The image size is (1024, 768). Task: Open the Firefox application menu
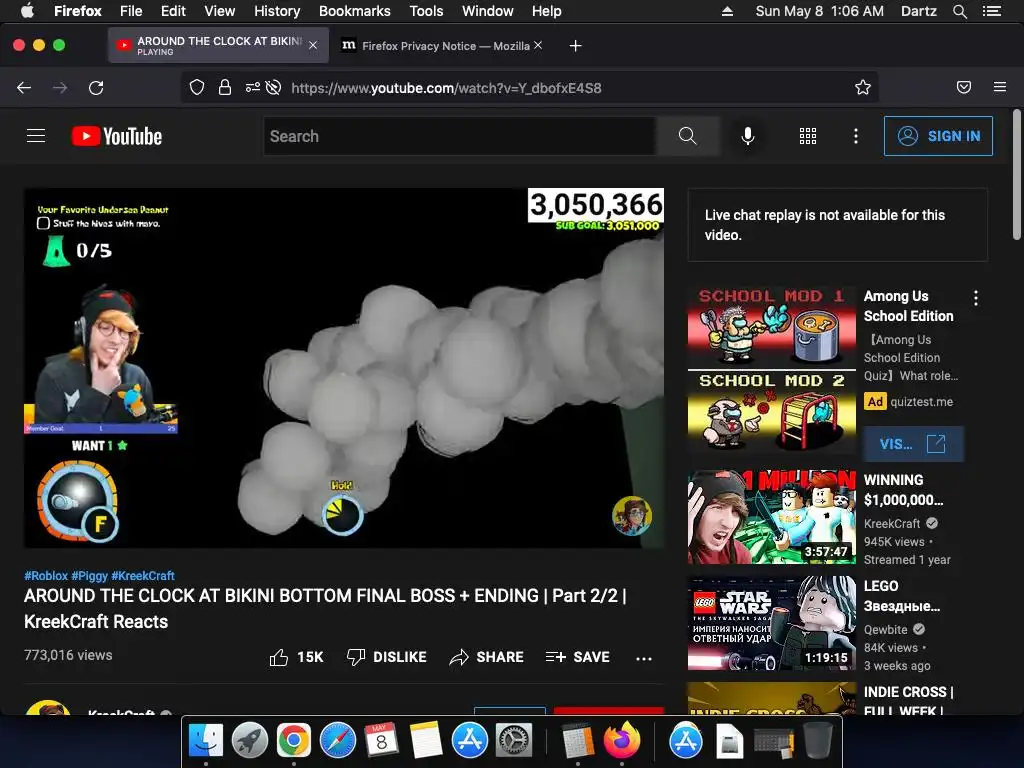click(1000, 87)
